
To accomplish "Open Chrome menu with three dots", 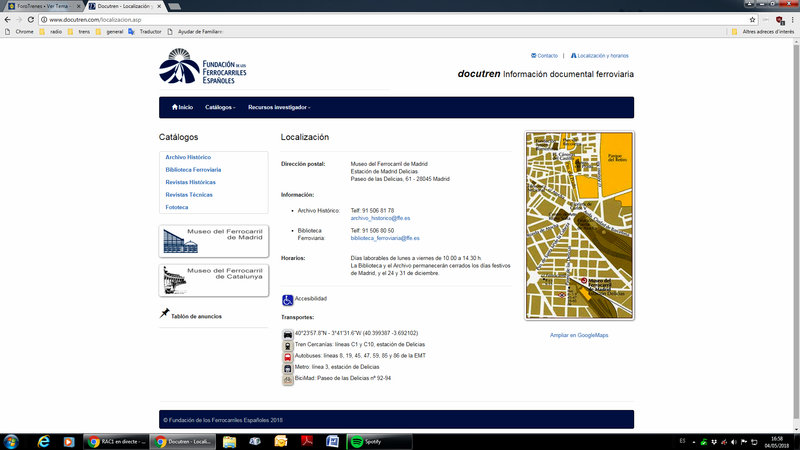I will 792,19.
